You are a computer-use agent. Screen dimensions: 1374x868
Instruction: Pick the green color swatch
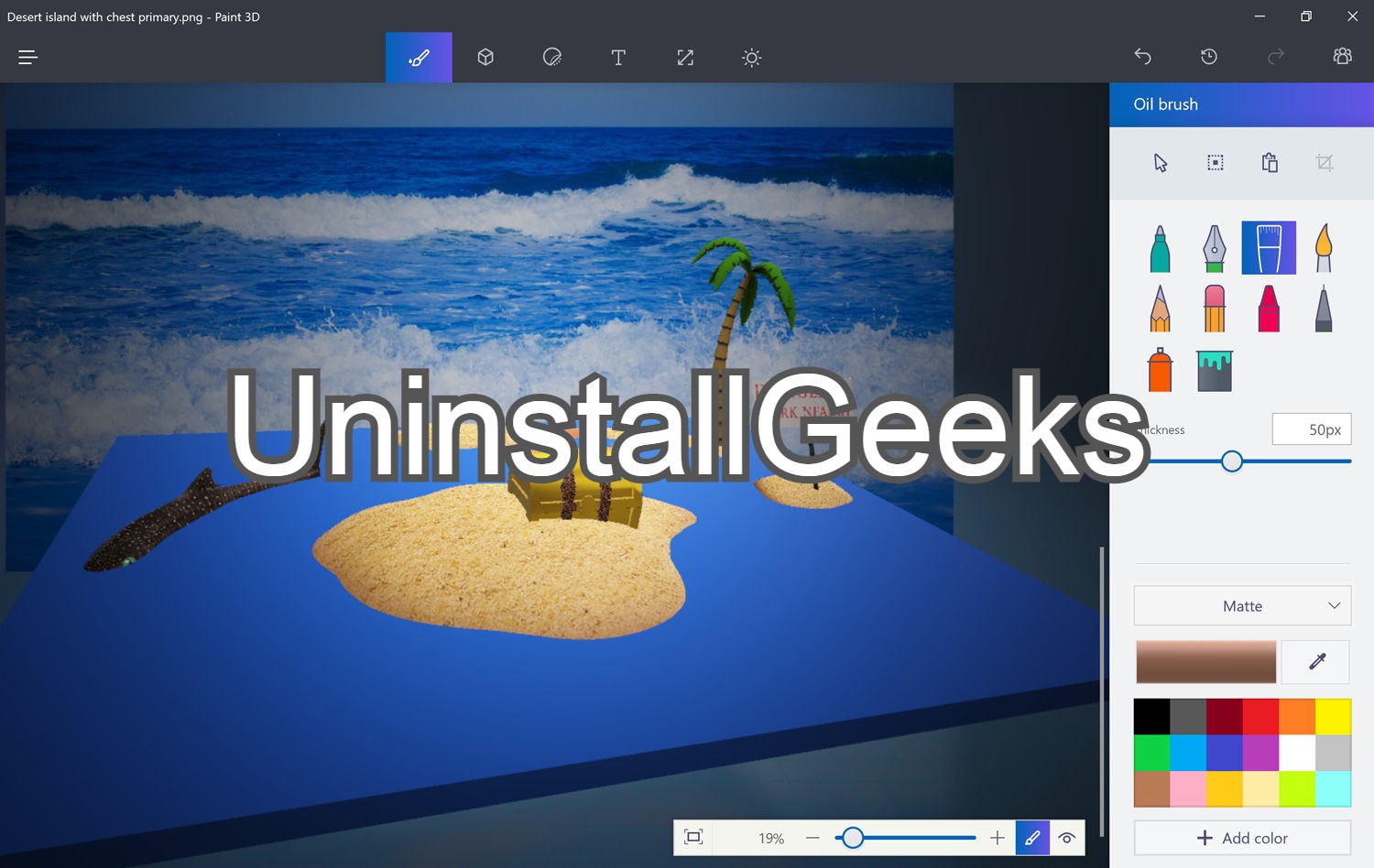point(1151,753)
